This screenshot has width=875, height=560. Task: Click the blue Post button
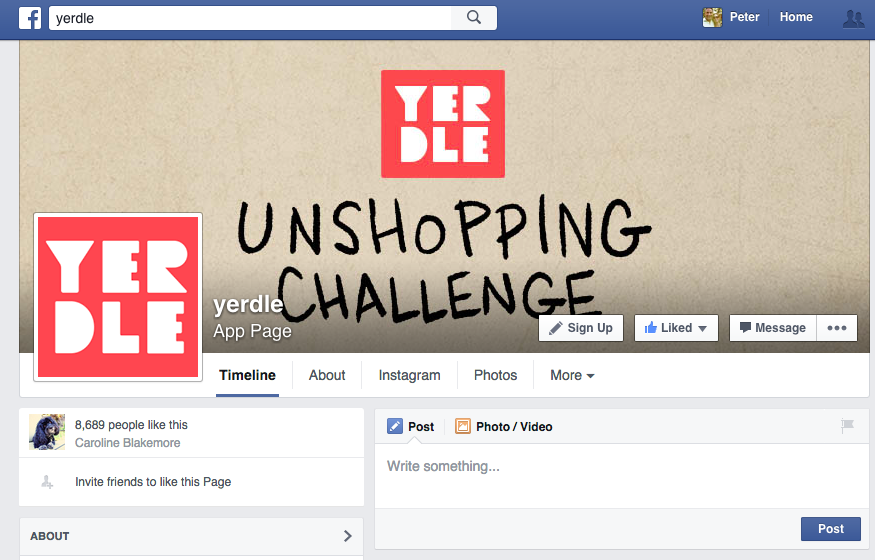831,529
